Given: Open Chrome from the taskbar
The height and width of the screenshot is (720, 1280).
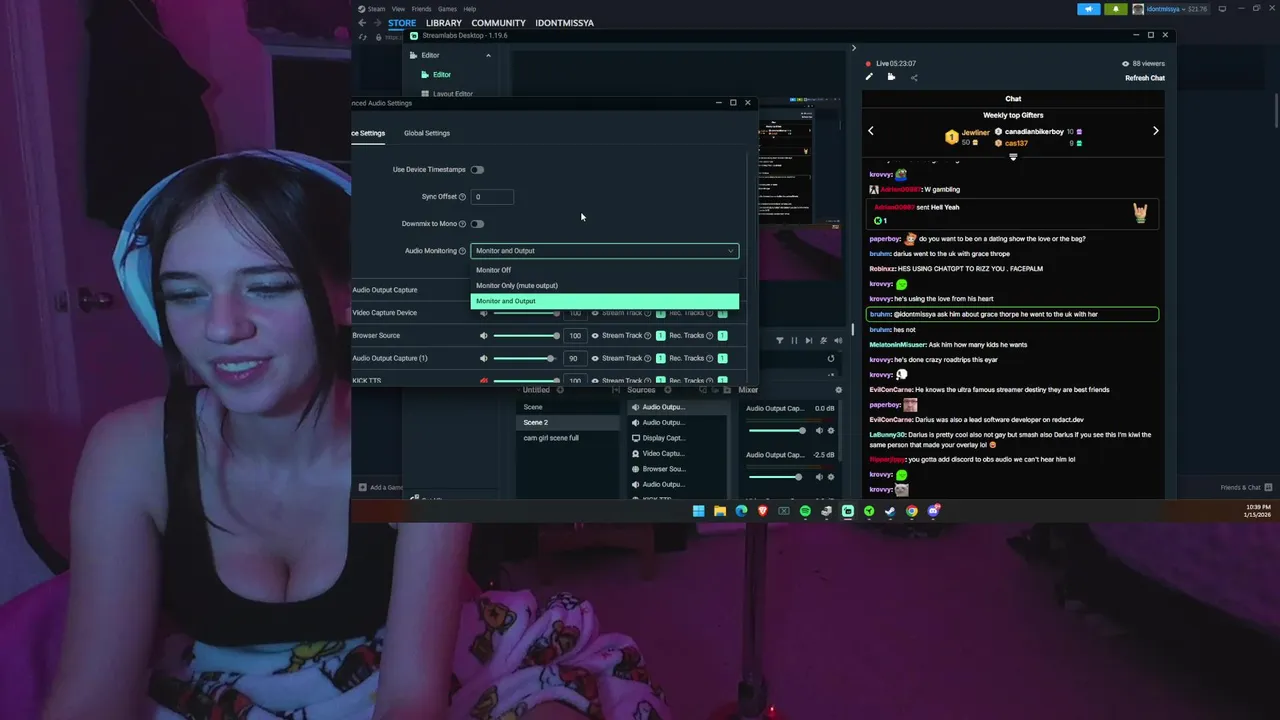Looking at the screenshot, I should point(912,511).
